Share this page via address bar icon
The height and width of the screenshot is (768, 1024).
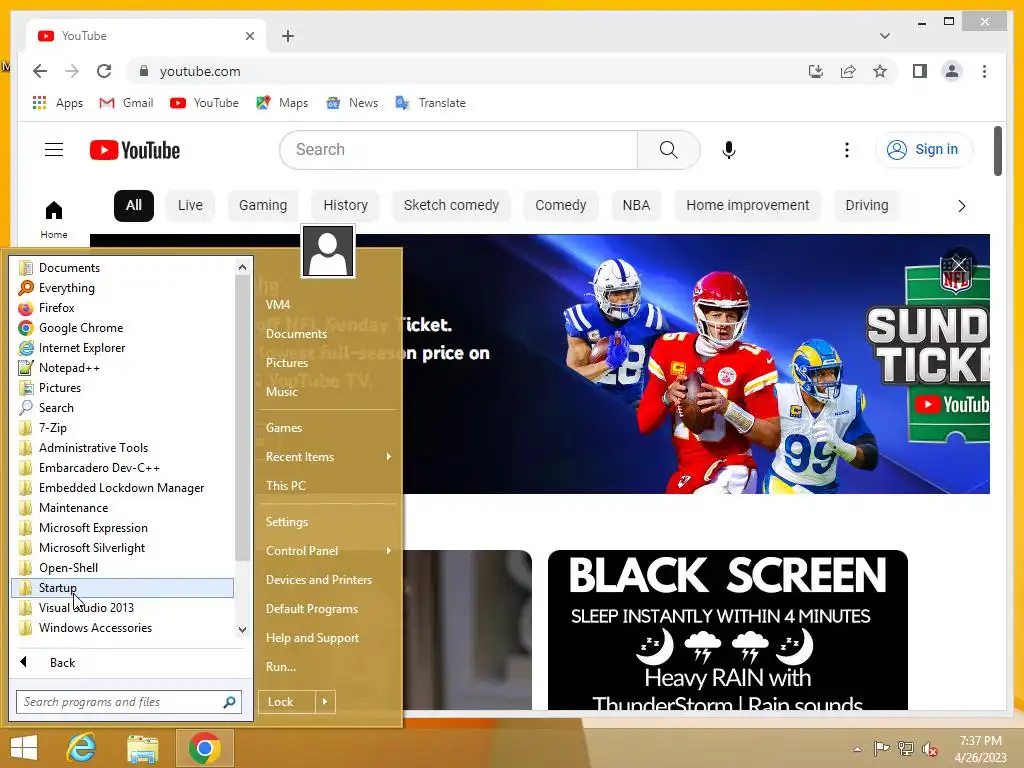coord(848,71)
